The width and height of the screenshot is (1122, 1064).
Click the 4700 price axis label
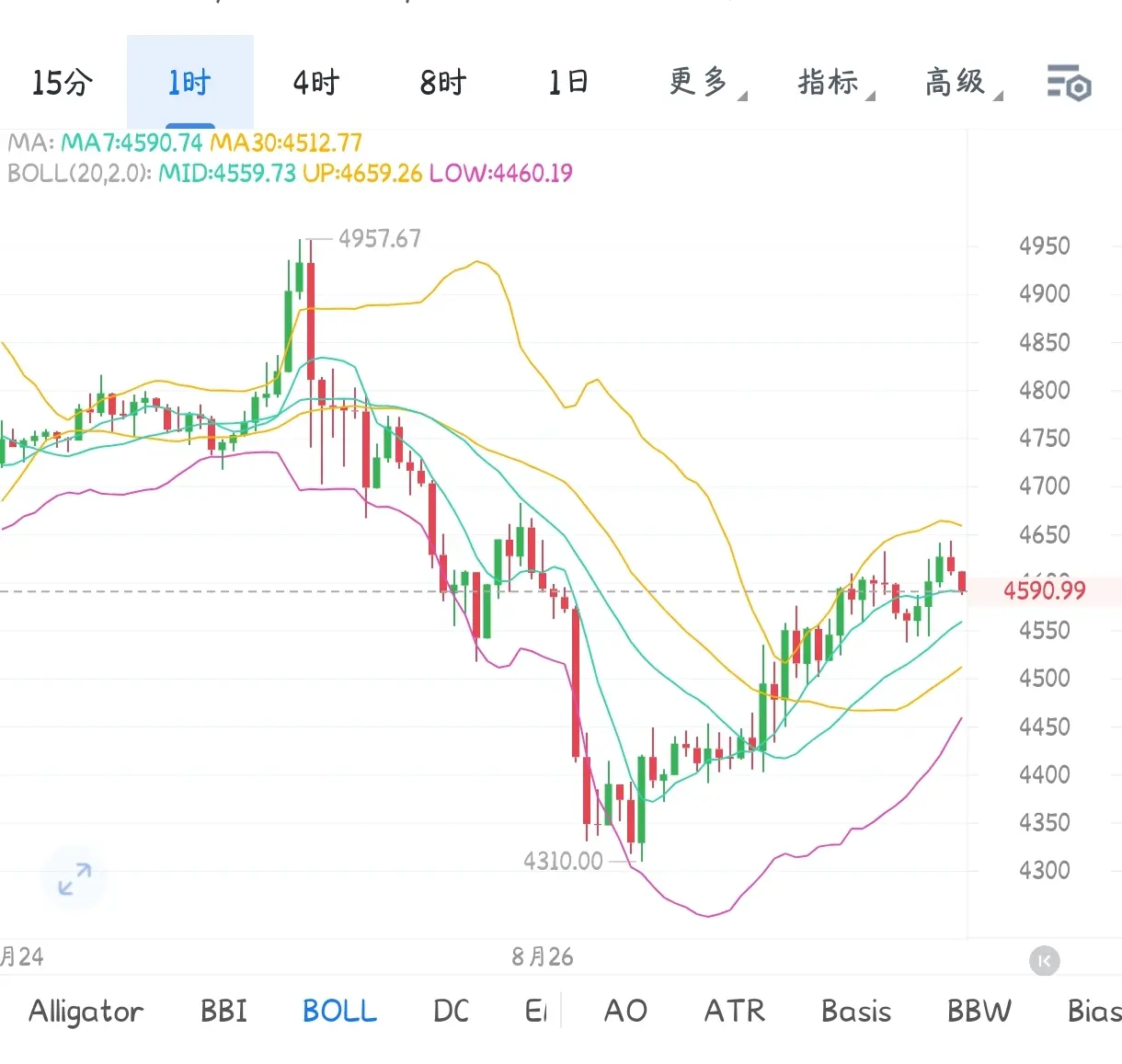click(x=1045, y=486)
